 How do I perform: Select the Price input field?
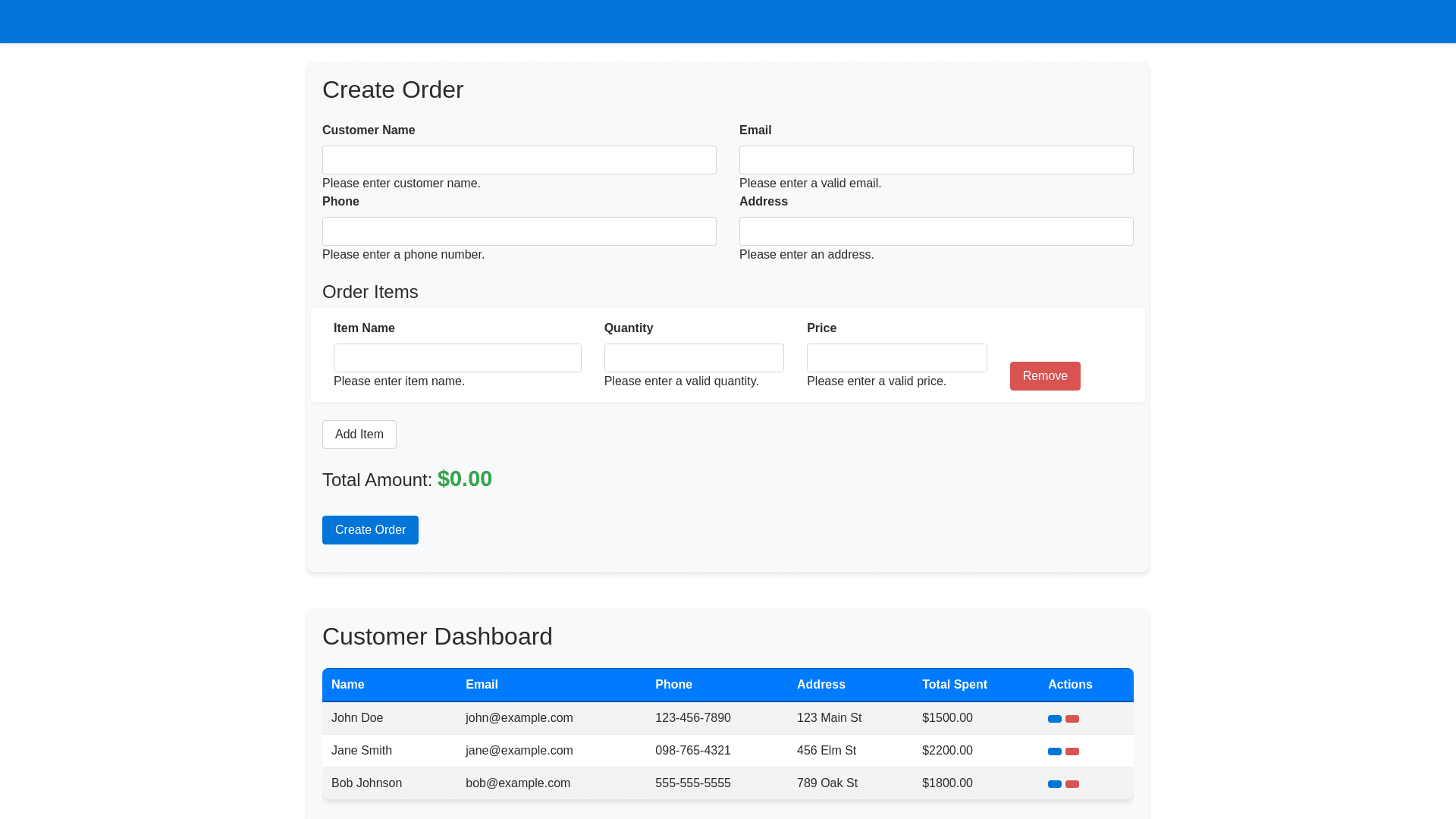click(x=896, y=358)
